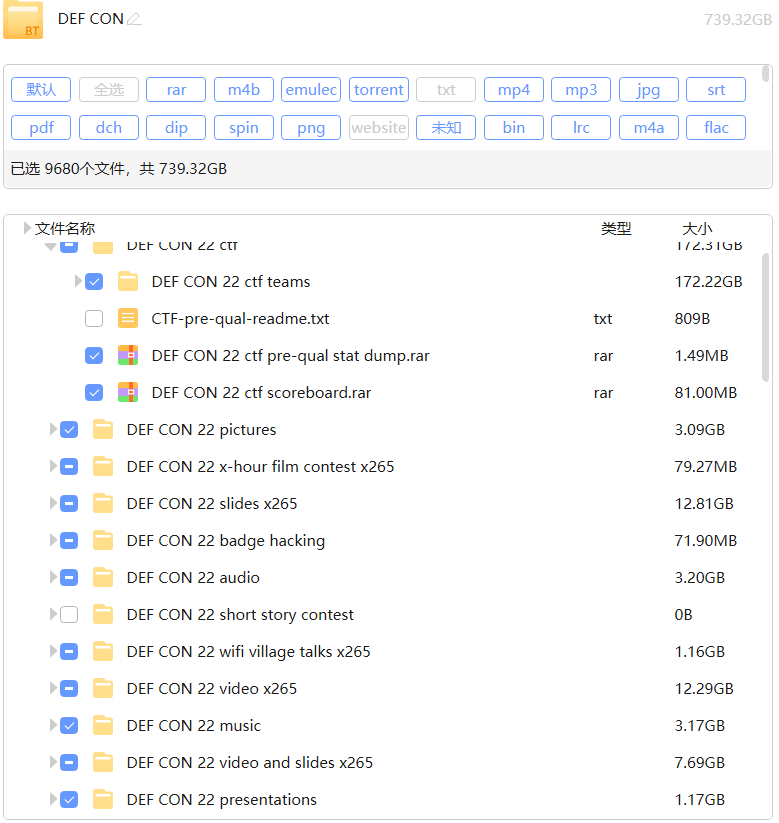This screenshot has height=823, width=779.
Task: Filter files by flac type
Action: tap(716, 128)
